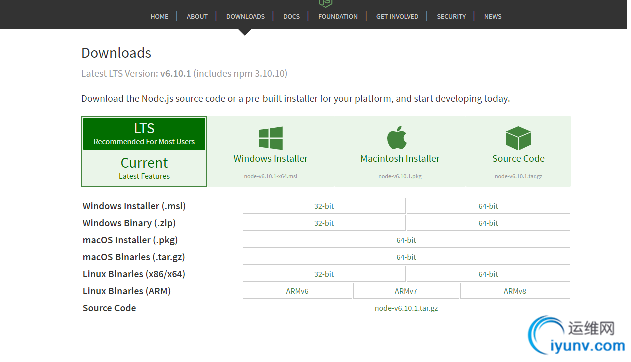This screenshot has width=631, height=362.
Task: Click the macOS Binaries (.tar.gz) row label
Action: pyautogui.click(x=134, y=257)
